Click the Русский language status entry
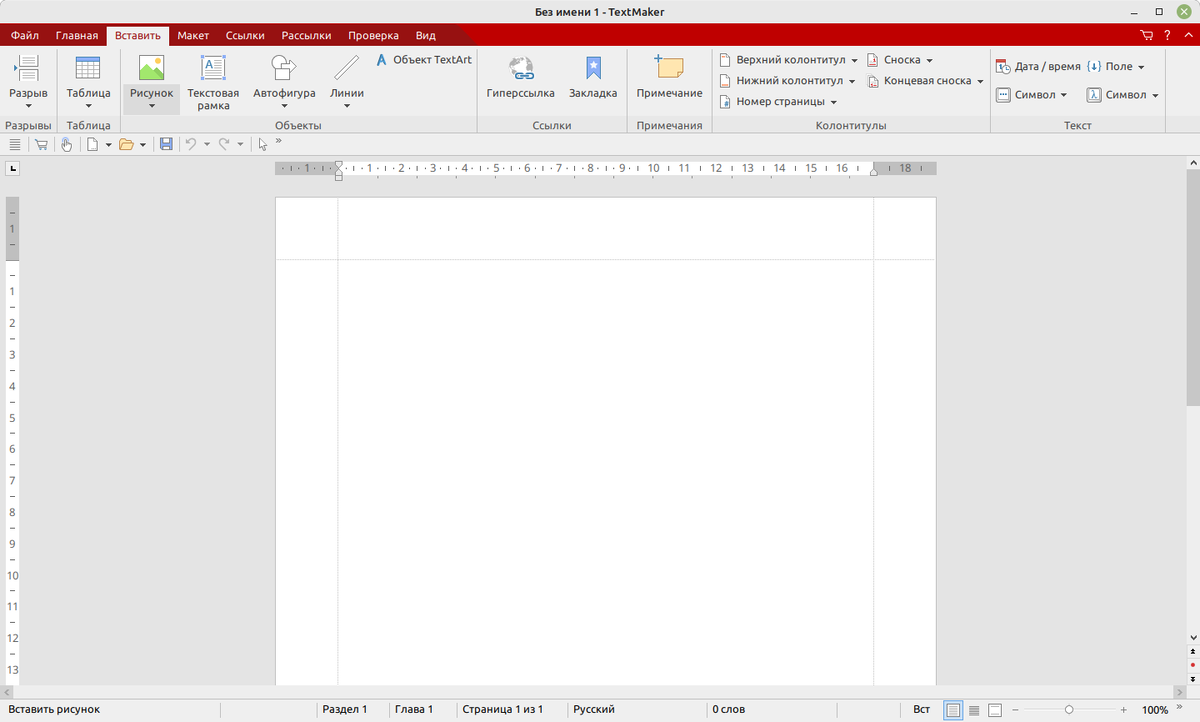 coord(594,710)
